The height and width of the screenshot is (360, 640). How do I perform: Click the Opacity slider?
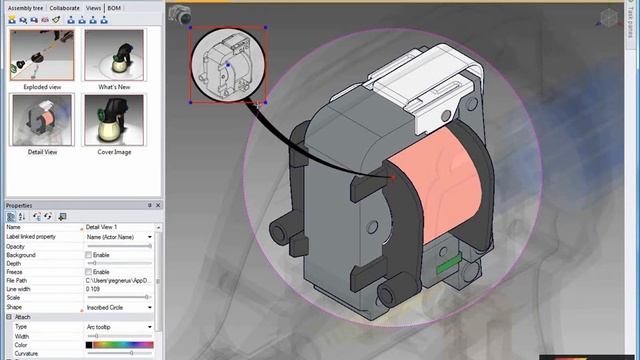click(x=119, y=246)
